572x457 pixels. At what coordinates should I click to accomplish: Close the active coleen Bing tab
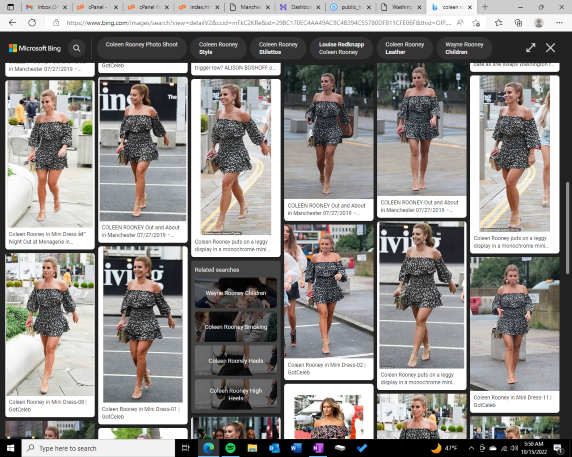click(470, 7)
